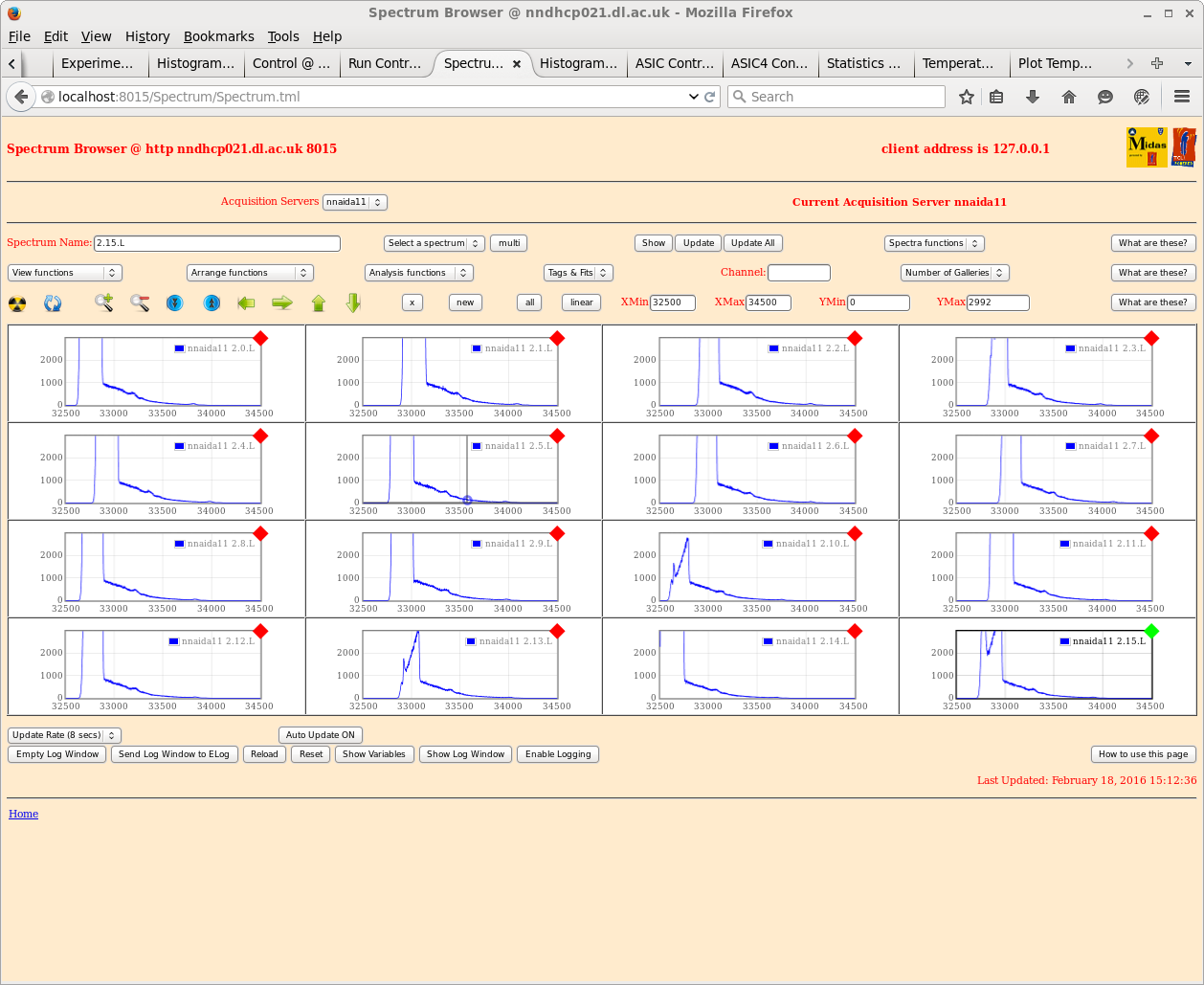Toggle the Auto Update ON button

[320, 735]
